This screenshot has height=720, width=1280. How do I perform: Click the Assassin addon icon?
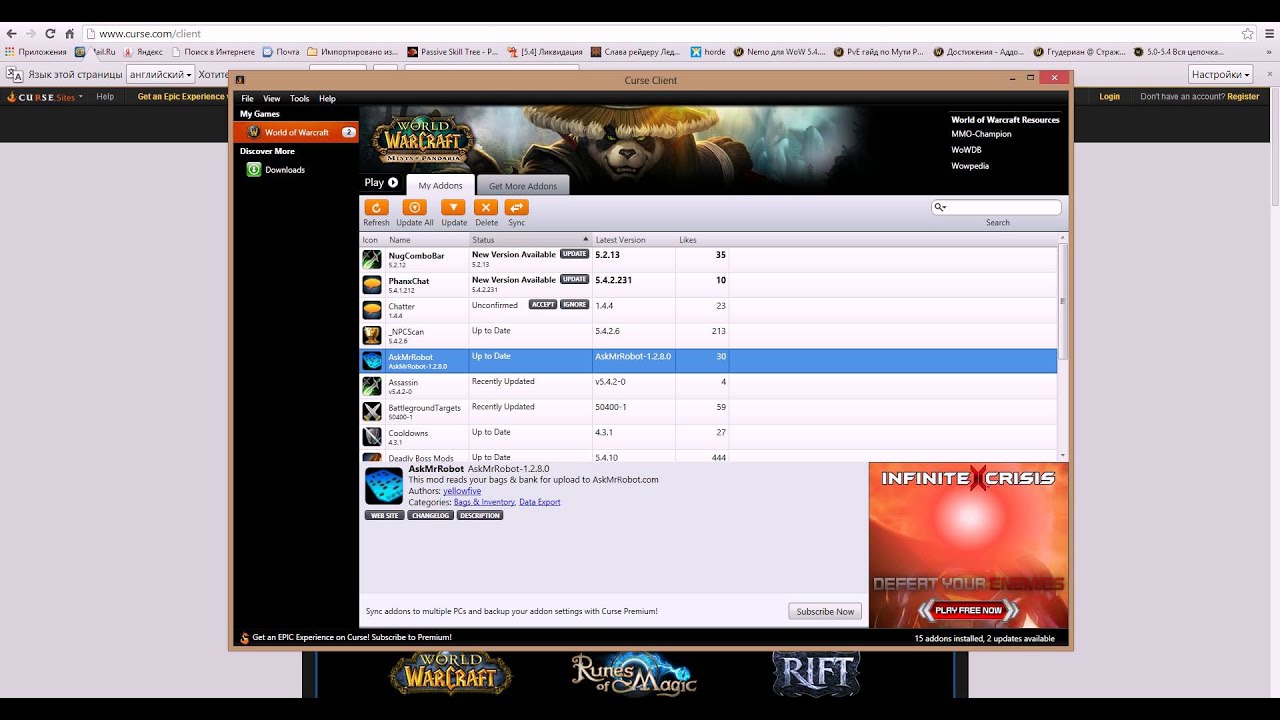click(x=372, y=386)
